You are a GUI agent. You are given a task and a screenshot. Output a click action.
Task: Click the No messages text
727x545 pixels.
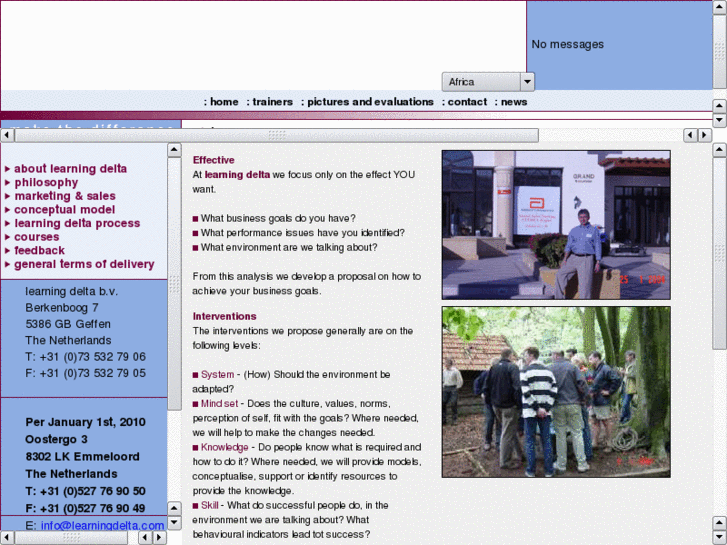click(568, 45)
